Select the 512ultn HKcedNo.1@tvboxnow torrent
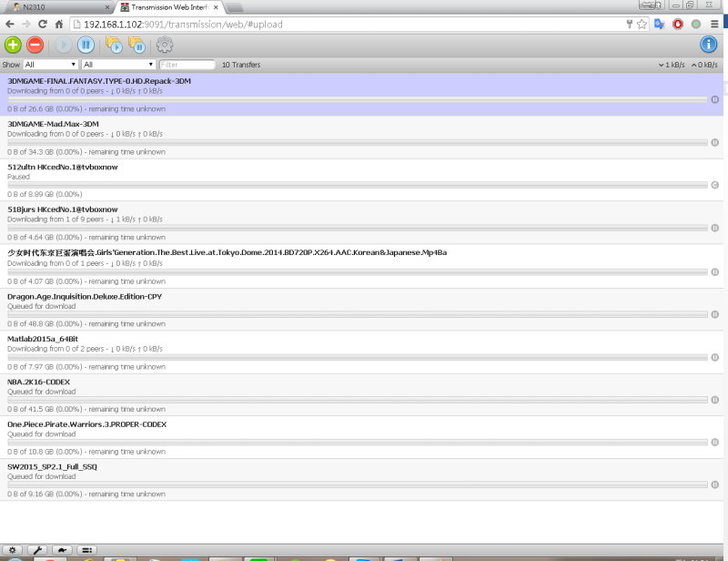 [x=361, y=180]
